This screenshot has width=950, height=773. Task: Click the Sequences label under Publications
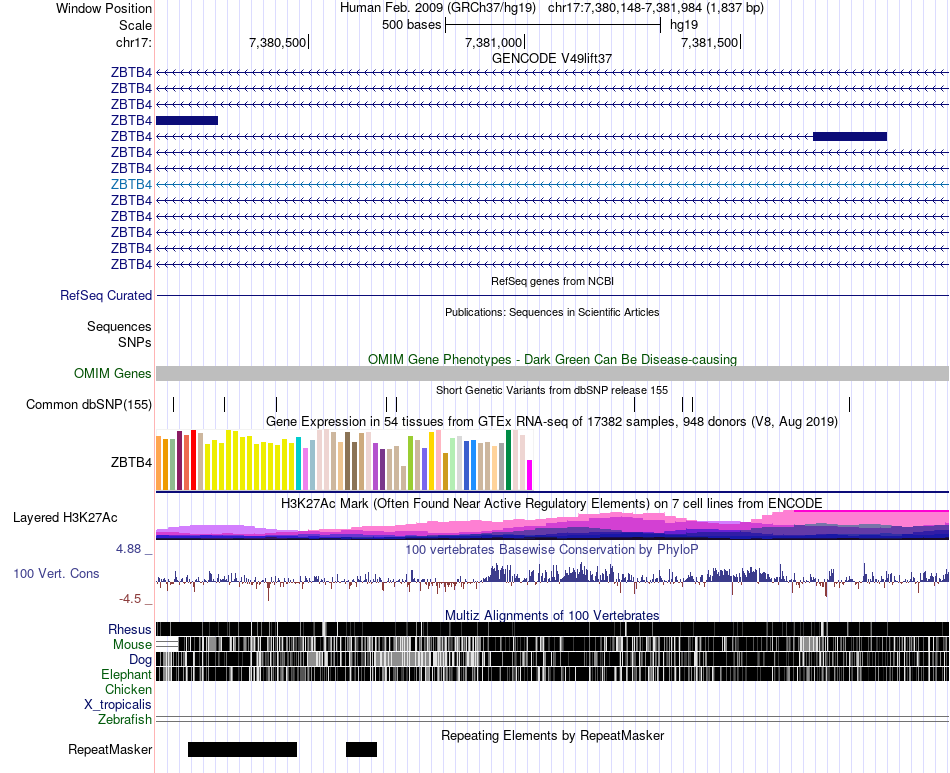pos(119,327)
